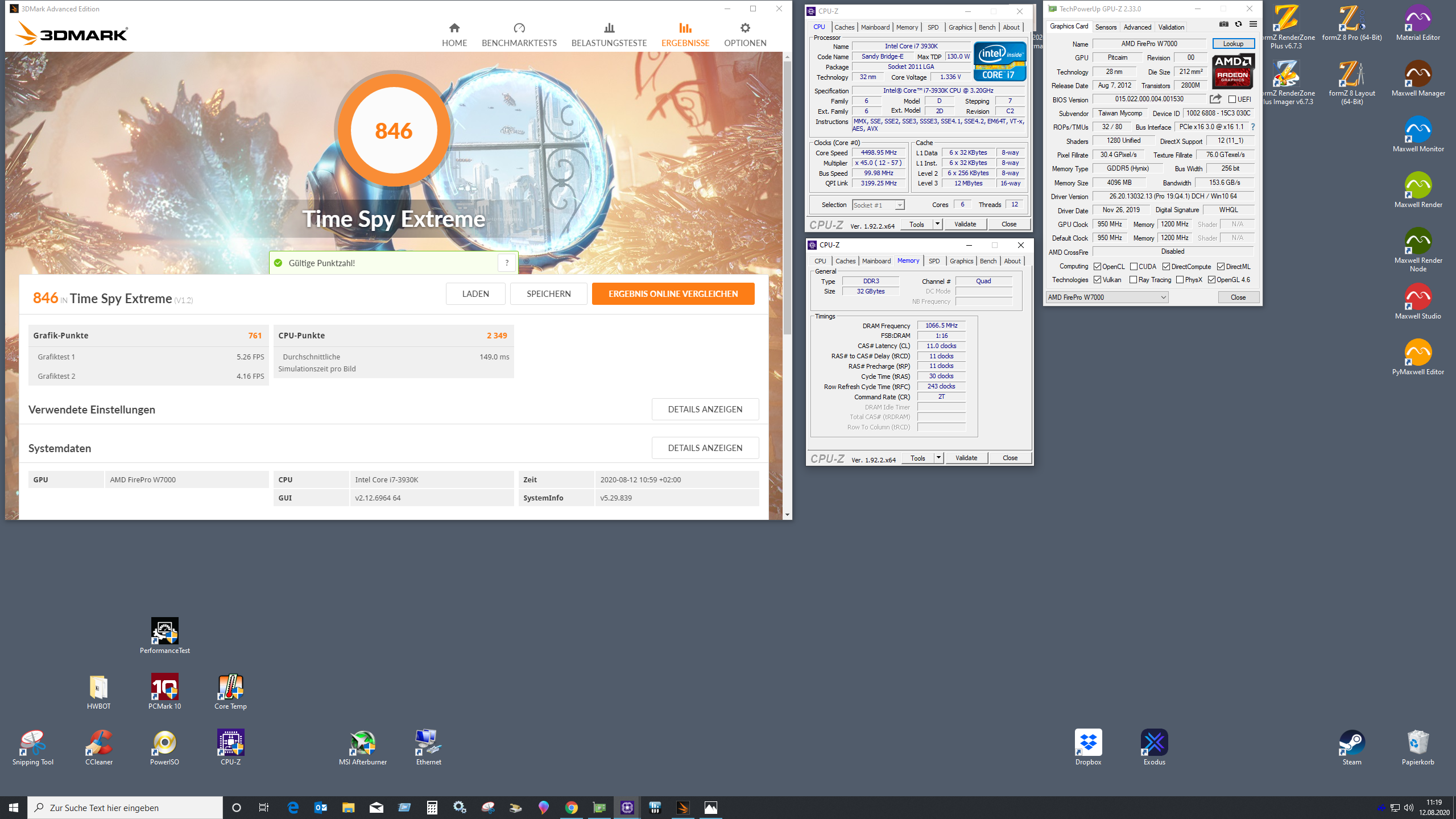Screen dimensions: 1456x819
Task: Toggle DirectCompute checkbox in GPU-Z
Action: (x=1166, y=267)
